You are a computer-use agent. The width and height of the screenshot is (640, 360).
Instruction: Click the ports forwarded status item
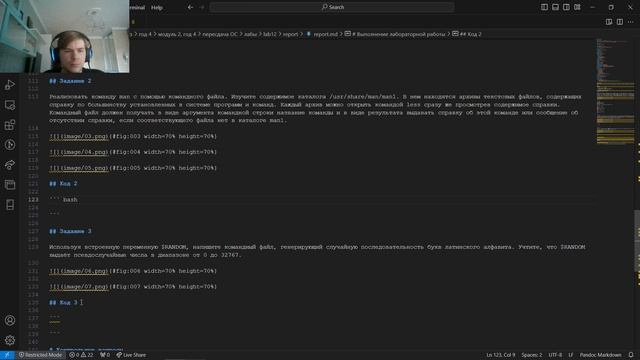(x=105, y=355)
